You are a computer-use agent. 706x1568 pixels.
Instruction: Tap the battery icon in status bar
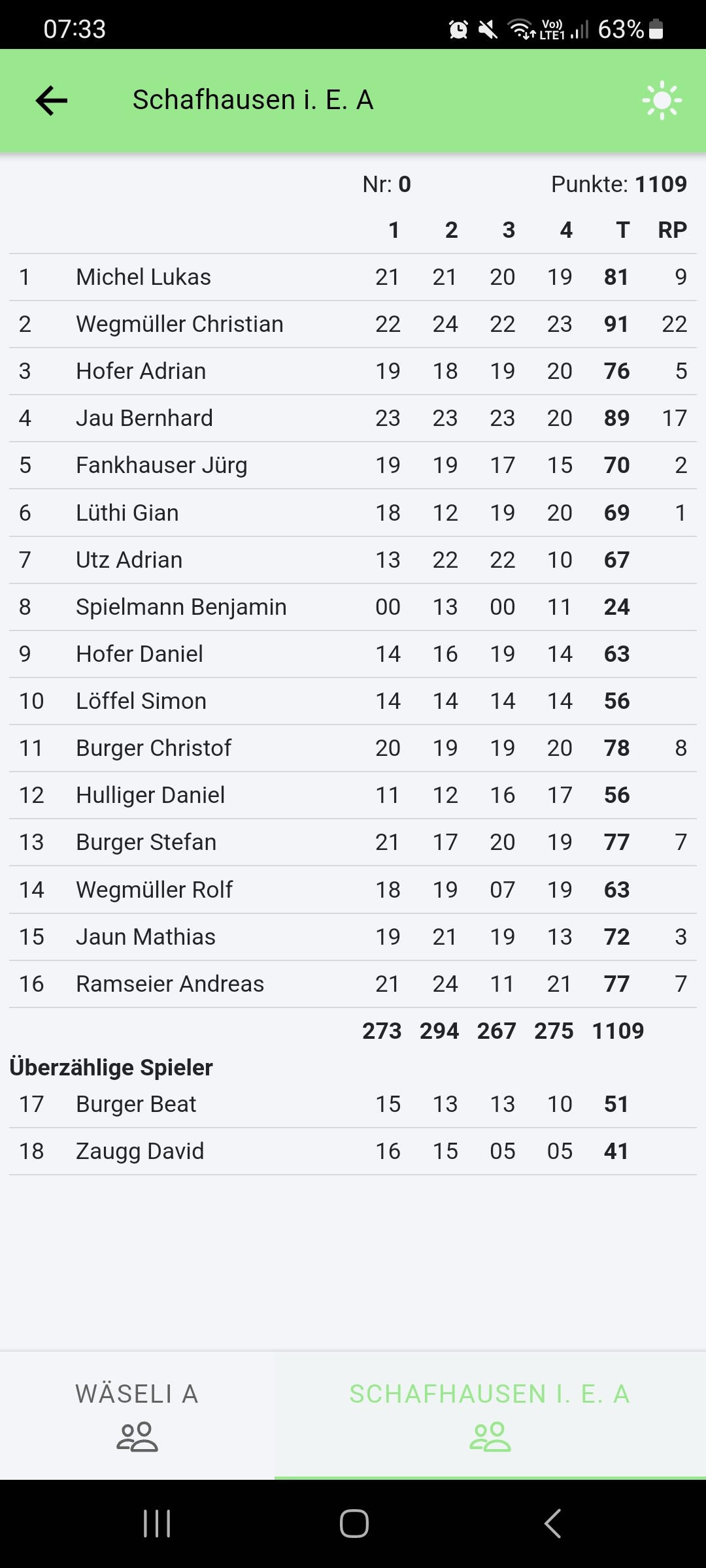coord(656,29)
